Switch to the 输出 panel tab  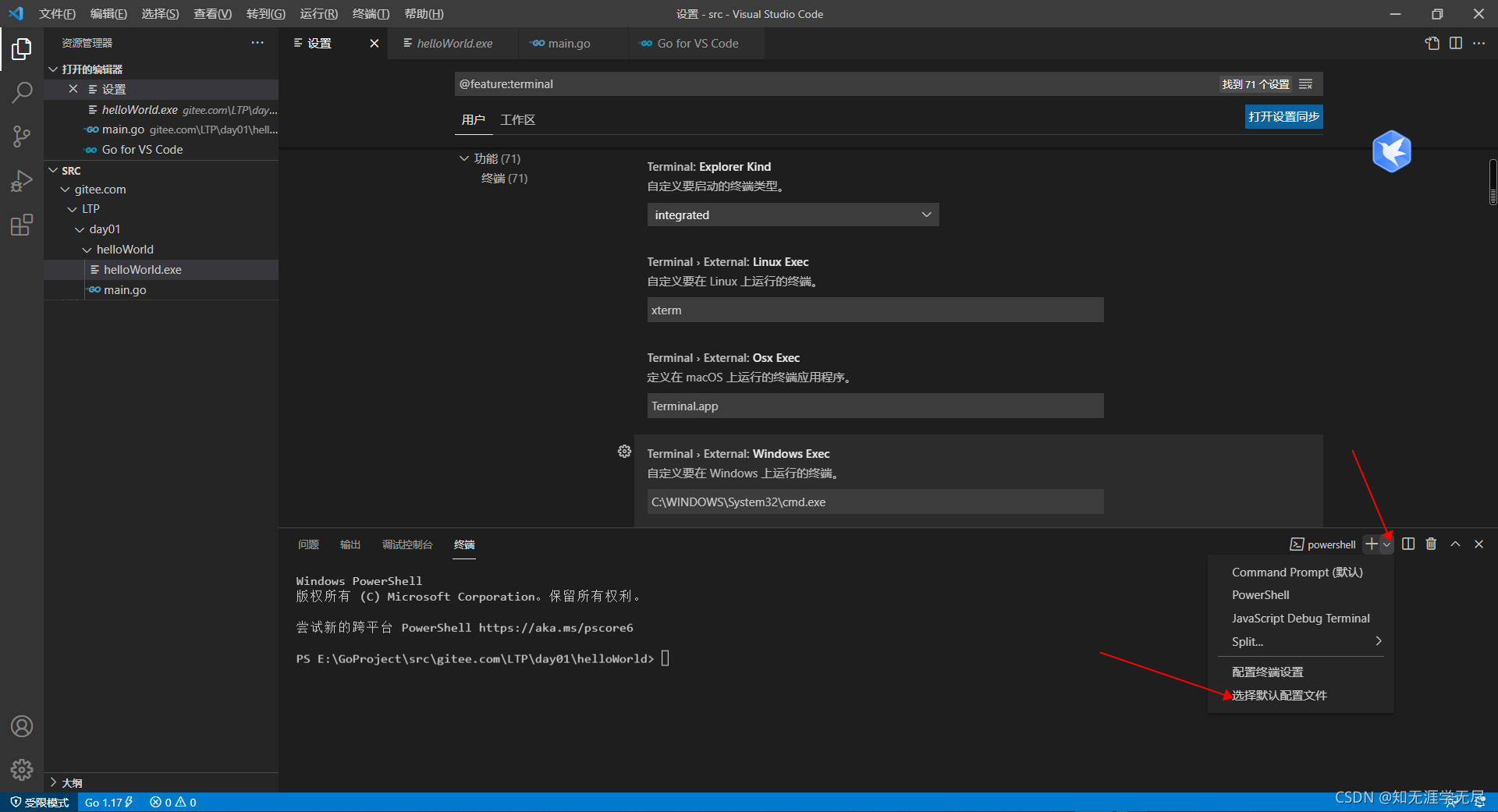pyautogui.click(x=350, y=544)
